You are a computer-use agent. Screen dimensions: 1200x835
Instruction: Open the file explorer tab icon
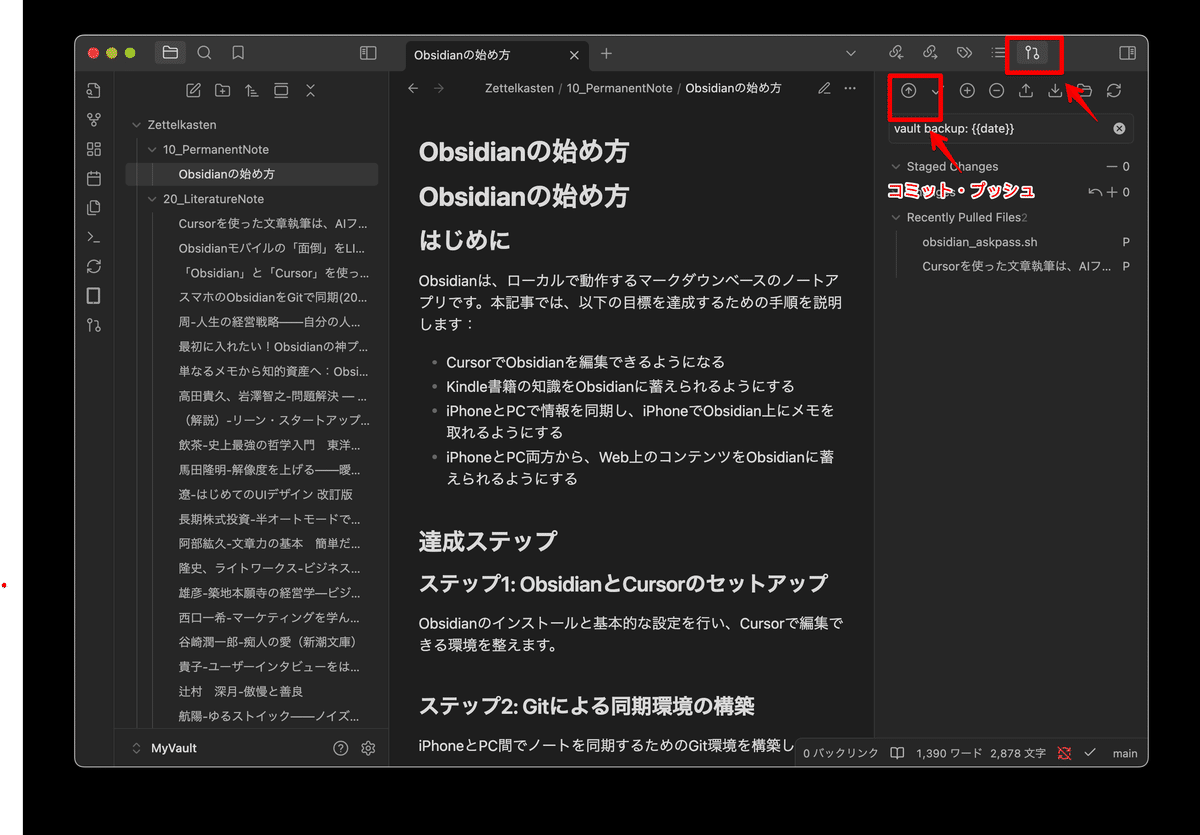(170, 53)
